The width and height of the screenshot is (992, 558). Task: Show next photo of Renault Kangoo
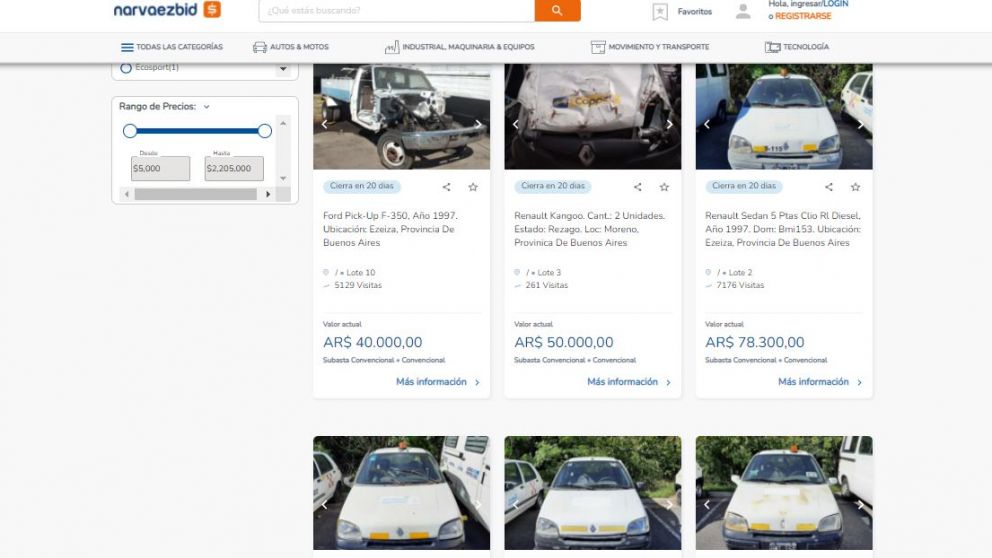[x=669, y=125]
